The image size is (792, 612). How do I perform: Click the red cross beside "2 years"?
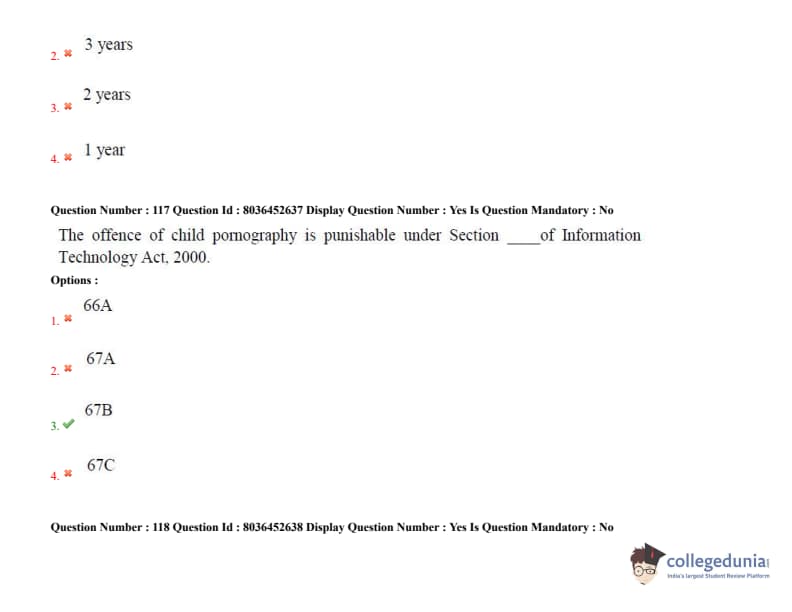click(68, 106)
